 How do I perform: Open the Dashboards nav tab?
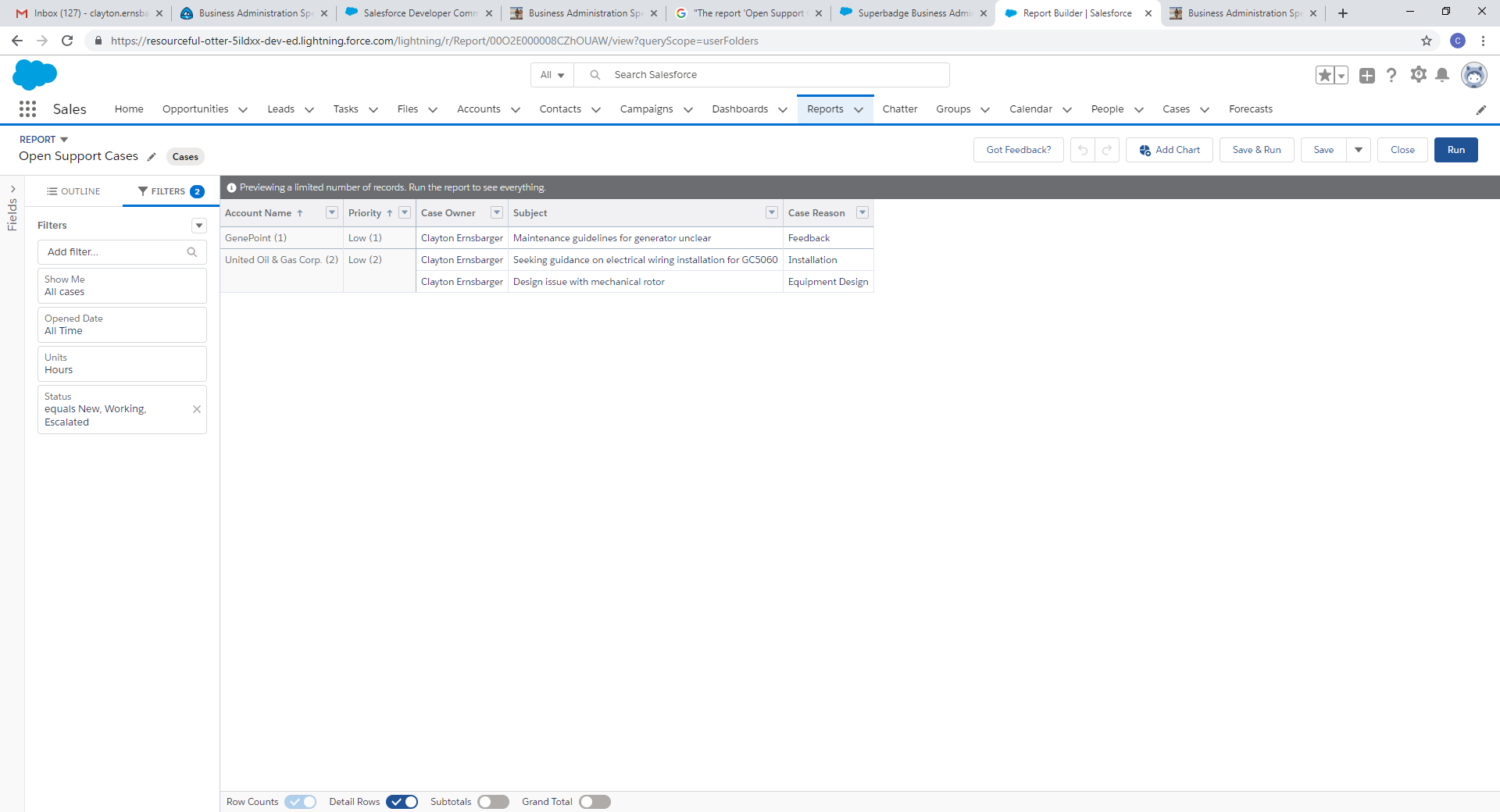(740, 109)
